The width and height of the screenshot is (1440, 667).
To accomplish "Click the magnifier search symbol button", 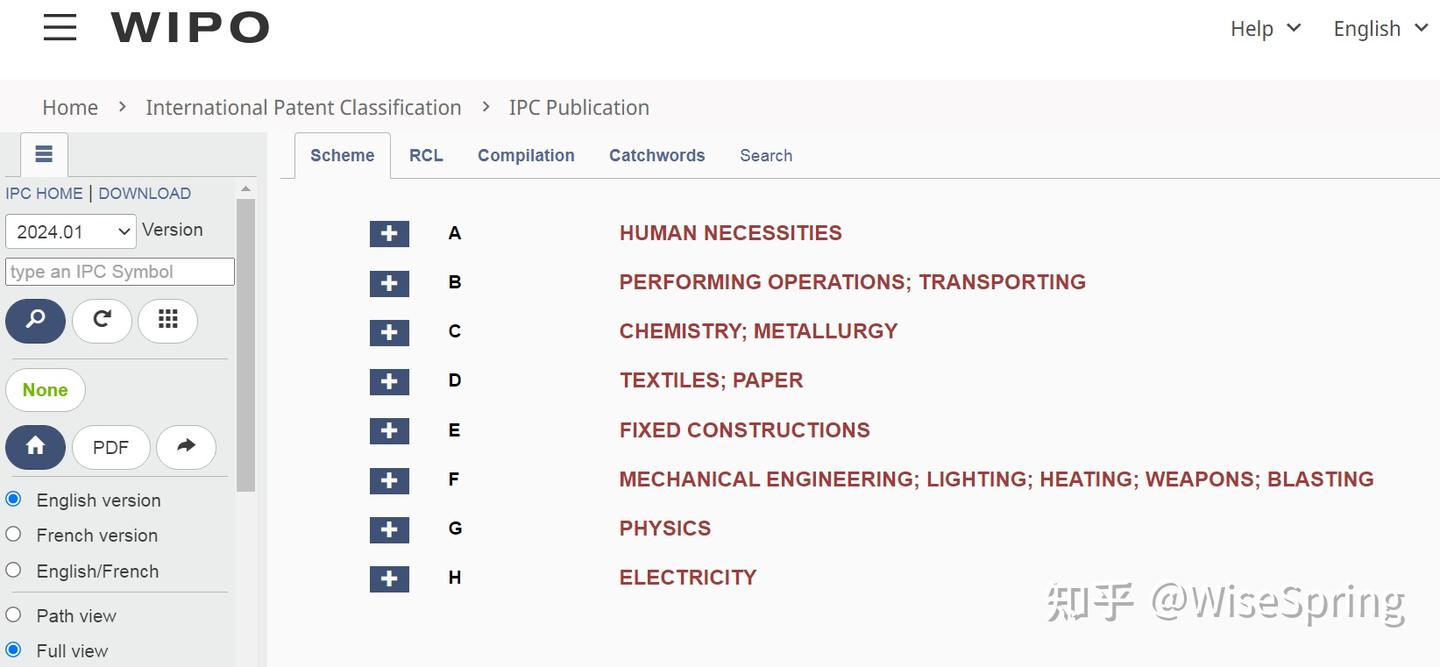I will 36,320.
